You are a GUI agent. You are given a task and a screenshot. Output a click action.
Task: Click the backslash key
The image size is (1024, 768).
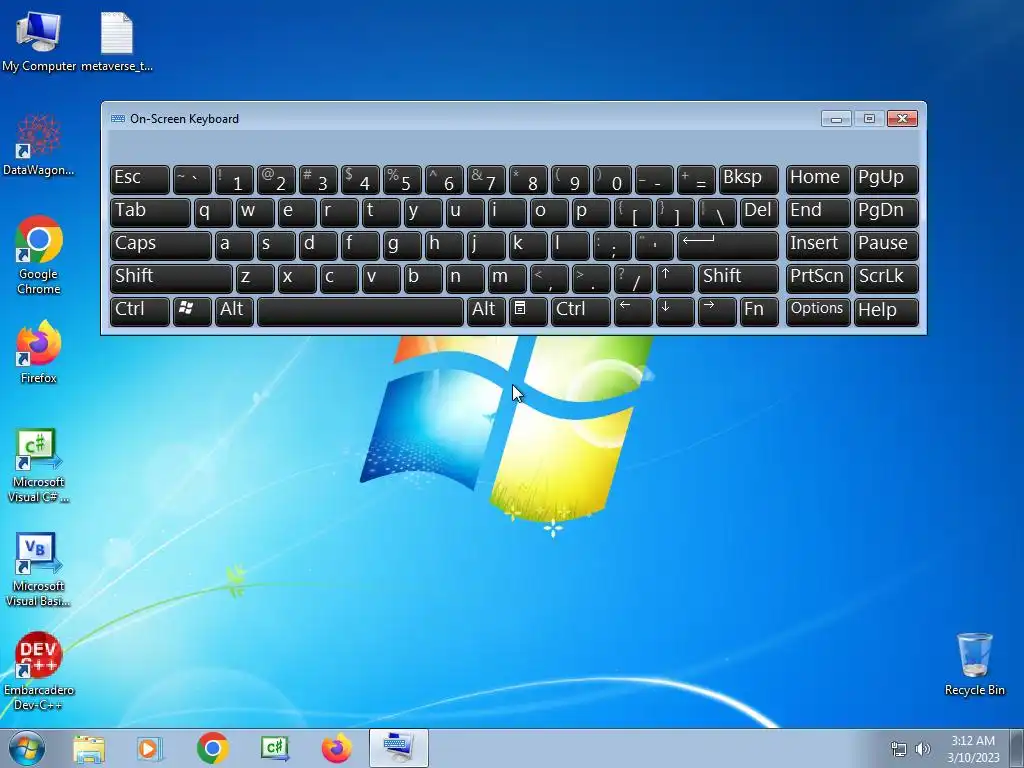pyautogui.click(x=716, y=212)
